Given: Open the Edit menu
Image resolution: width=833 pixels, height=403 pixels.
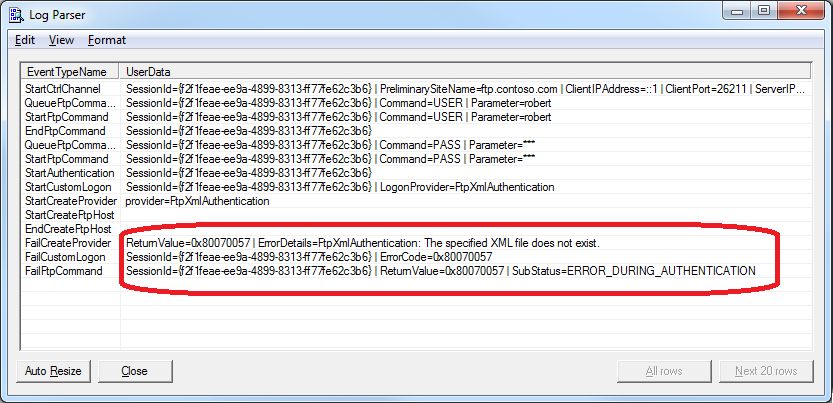Looking at the screenshot, I should [25, 40].
